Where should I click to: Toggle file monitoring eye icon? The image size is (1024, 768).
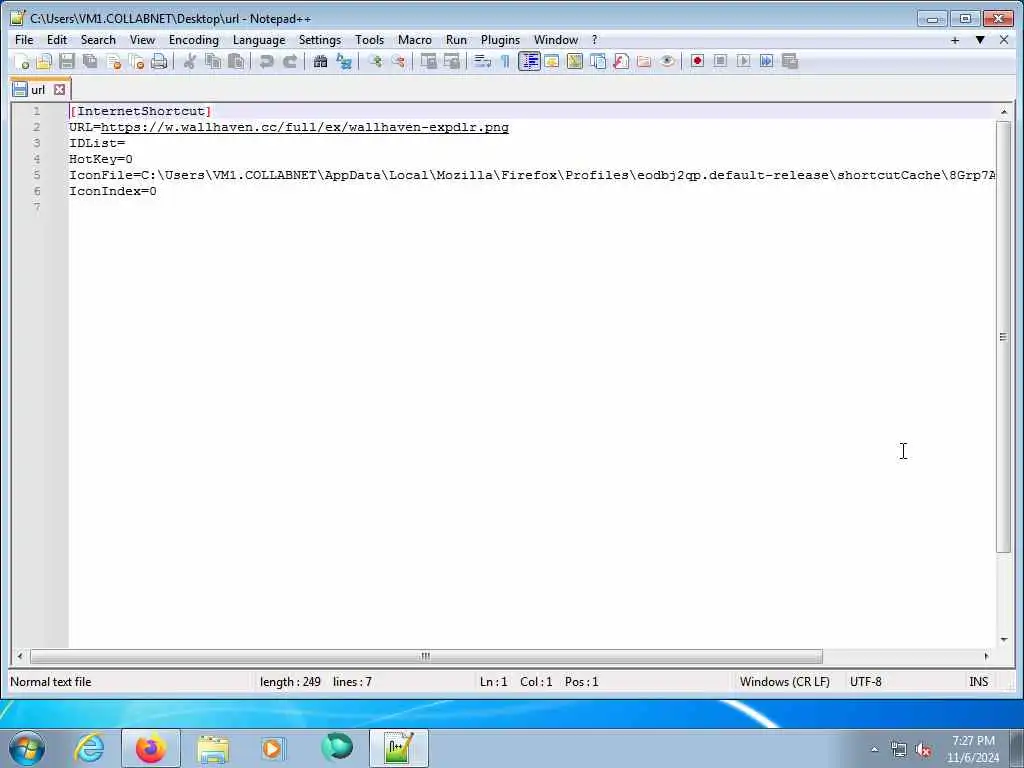(x=667, y=61)
